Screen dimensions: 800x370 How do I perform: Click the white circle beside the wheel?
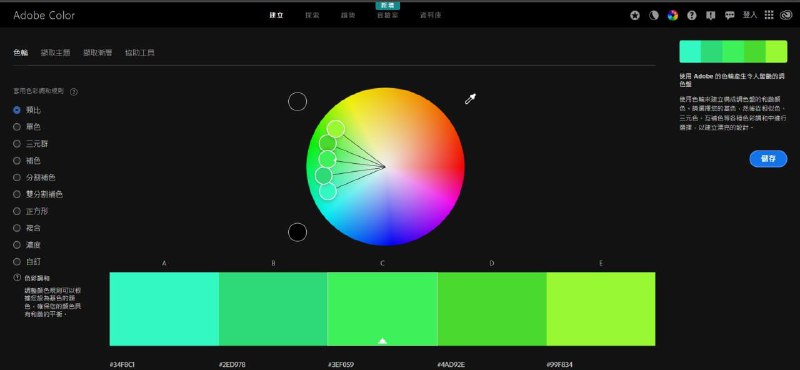pyautogui.click(x=297, y=102)
